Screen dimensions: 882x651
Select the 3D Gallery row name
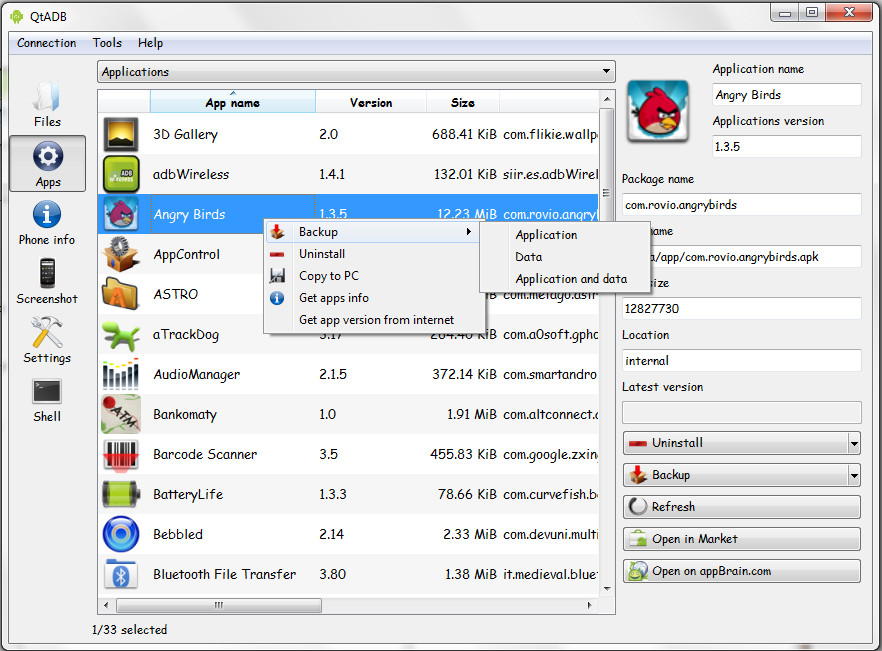[185, 135]
